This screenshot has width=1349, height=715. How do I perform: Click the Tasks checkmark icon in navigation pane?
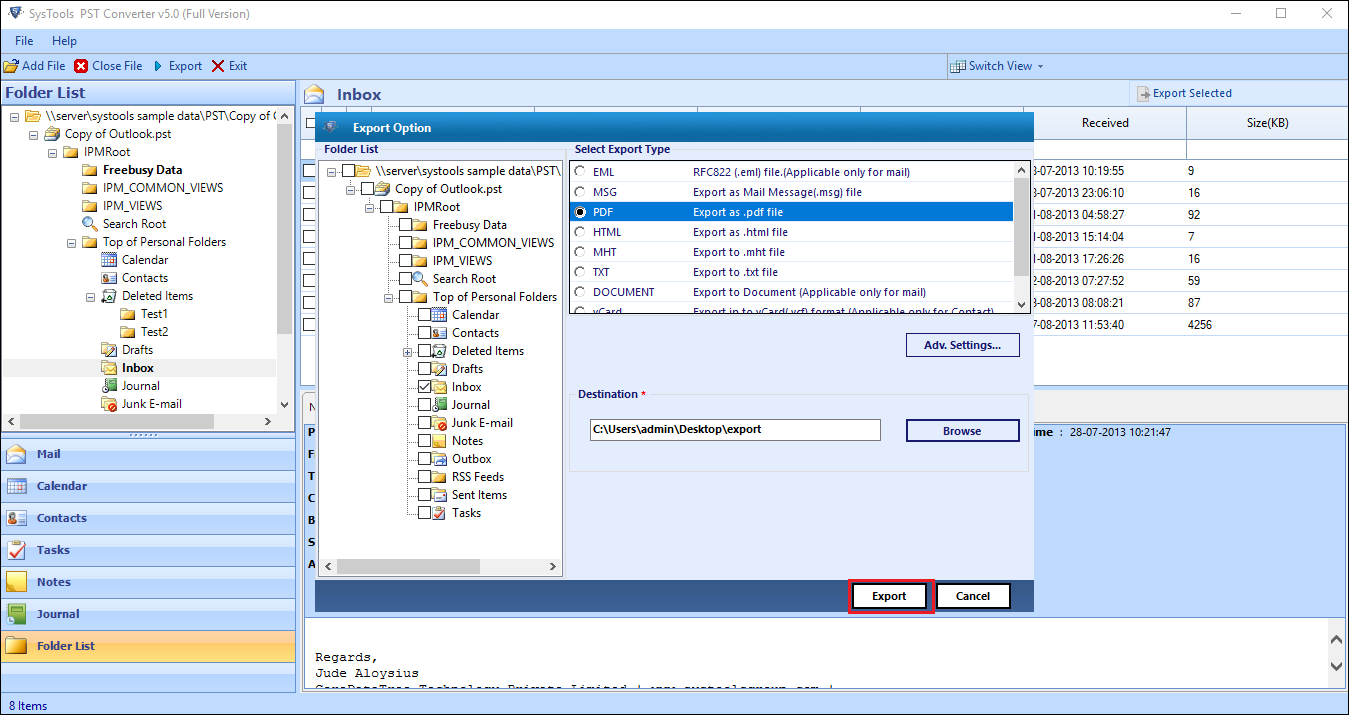point(17,550)
